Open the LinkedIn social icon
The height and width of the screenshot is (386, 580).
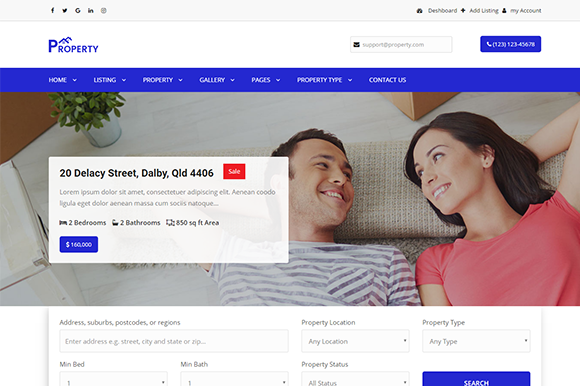[x=91, y=10]
